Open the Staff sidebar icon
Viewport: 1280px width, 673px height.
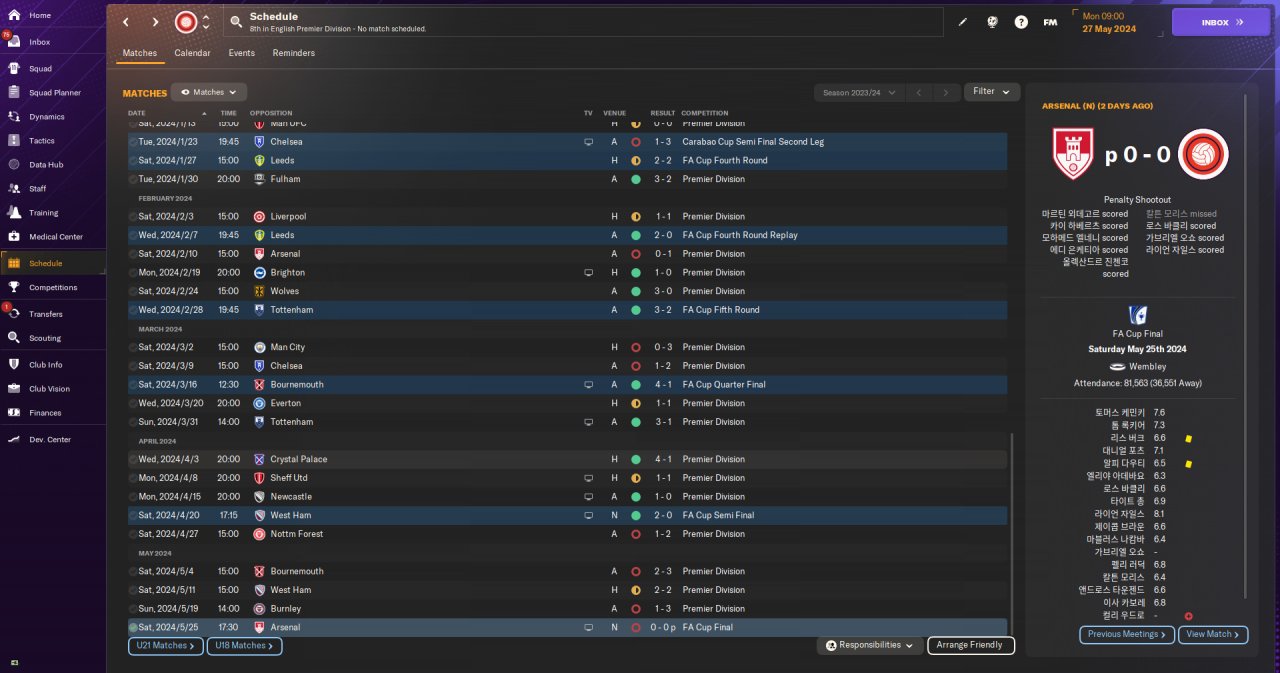point(14,189)
